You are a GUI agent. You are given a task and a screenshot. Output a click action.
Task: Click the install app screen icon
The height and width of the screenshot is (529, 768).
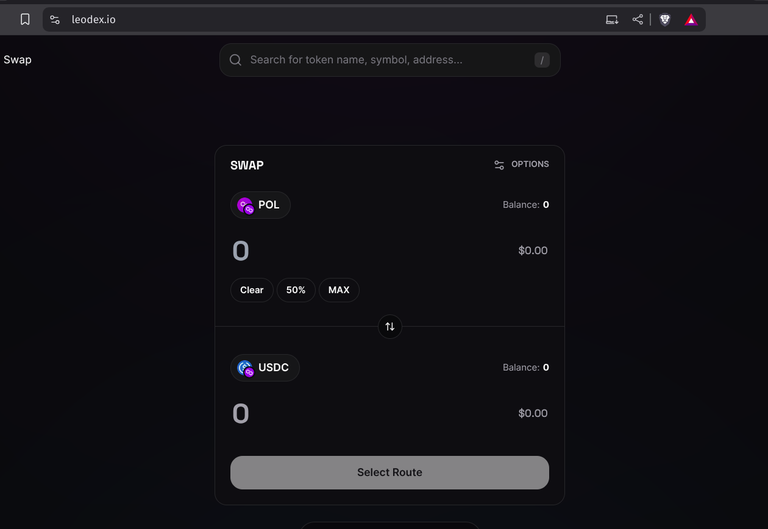[612, 20]
